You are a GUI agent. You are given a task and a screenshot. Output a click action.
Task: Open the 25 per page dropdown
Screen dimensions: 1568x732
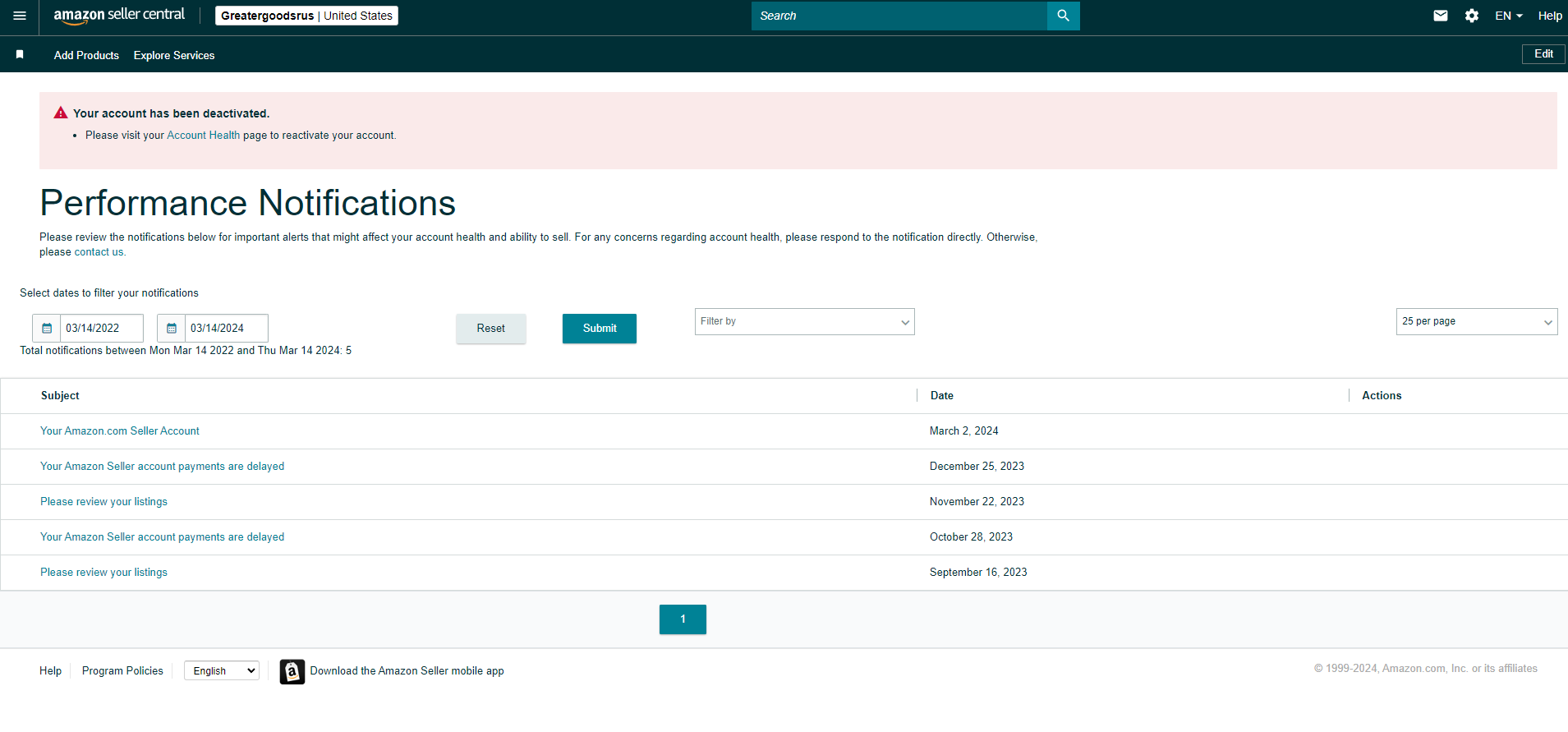pos(1477,321)
